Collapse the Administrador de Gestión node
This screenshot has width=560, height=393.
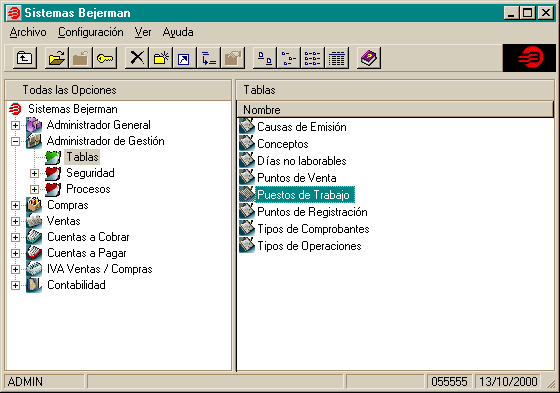[15, 141]
